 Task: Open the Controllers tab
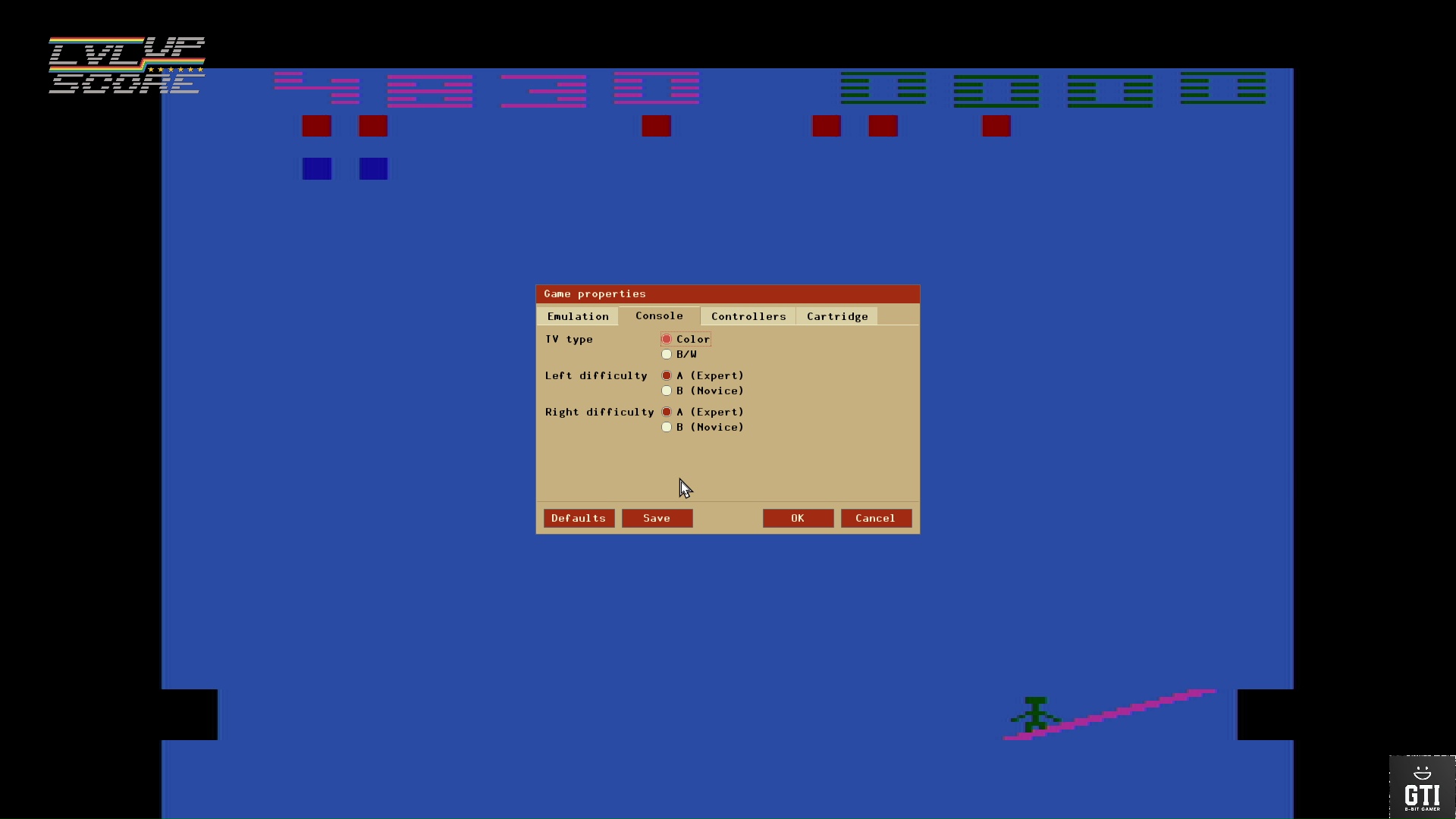pos(748,316)
